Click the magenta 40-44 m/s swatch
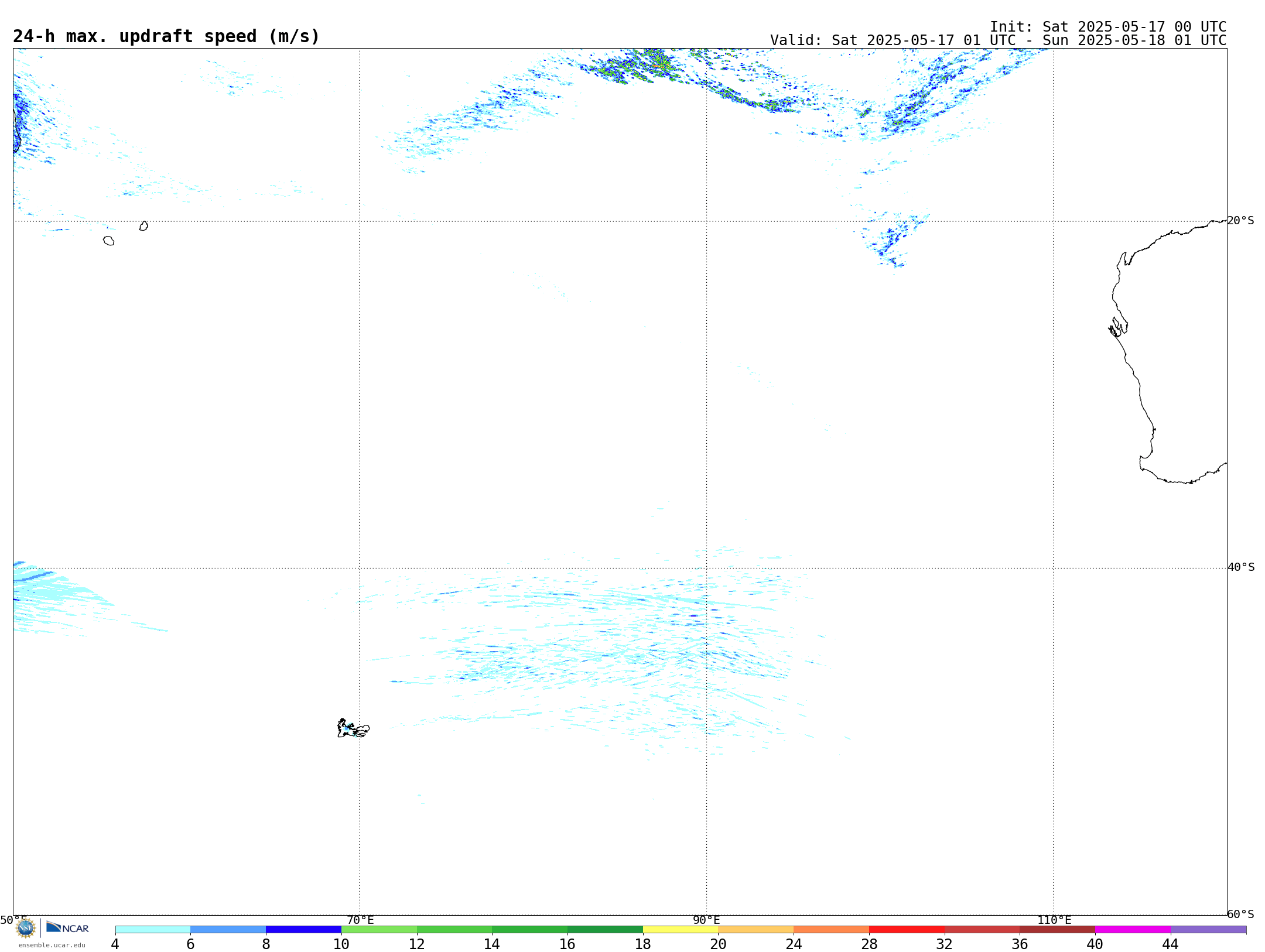 (x=1133, y=929)
